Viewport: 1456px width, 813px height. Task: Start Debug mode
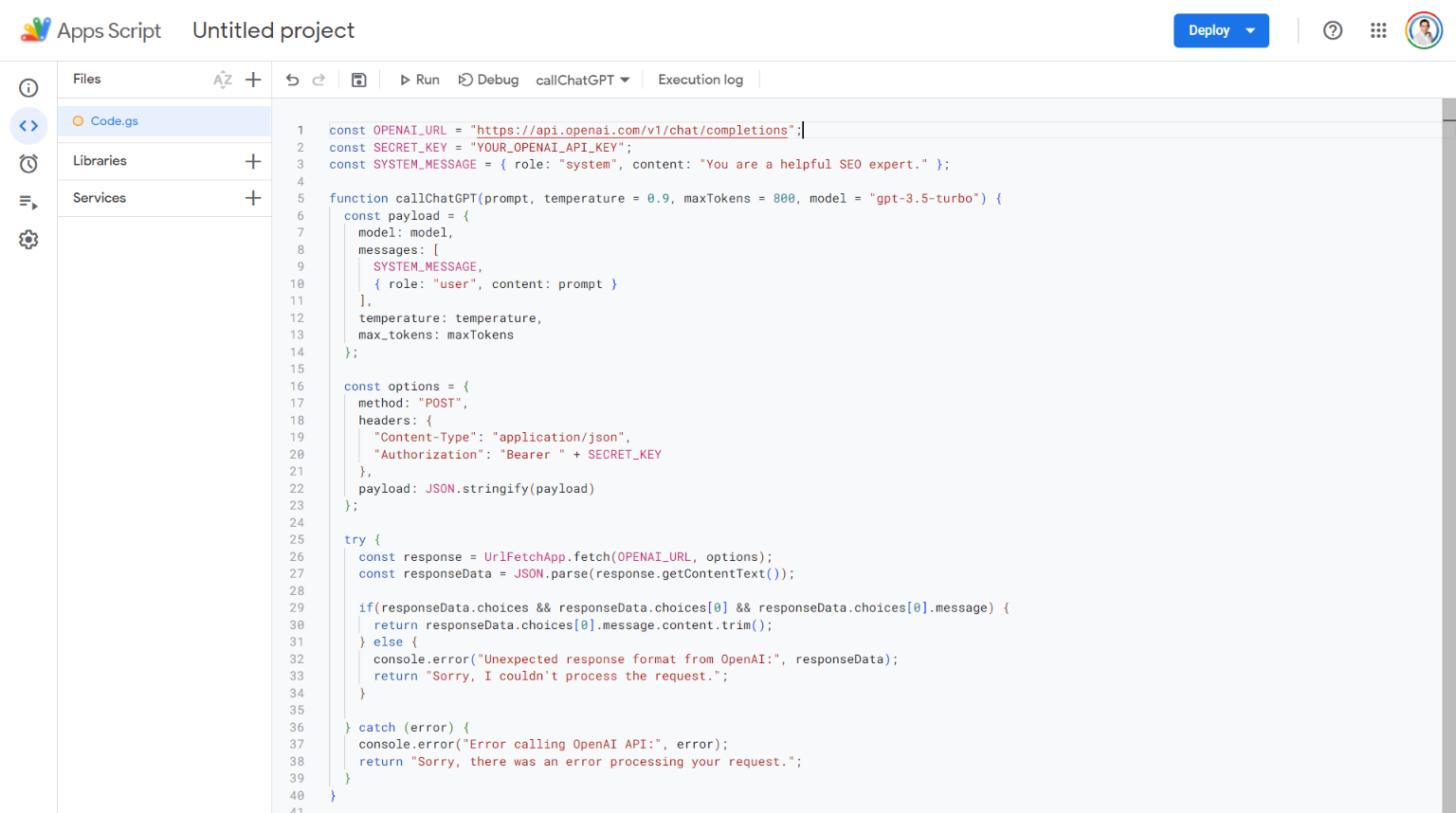488,80
